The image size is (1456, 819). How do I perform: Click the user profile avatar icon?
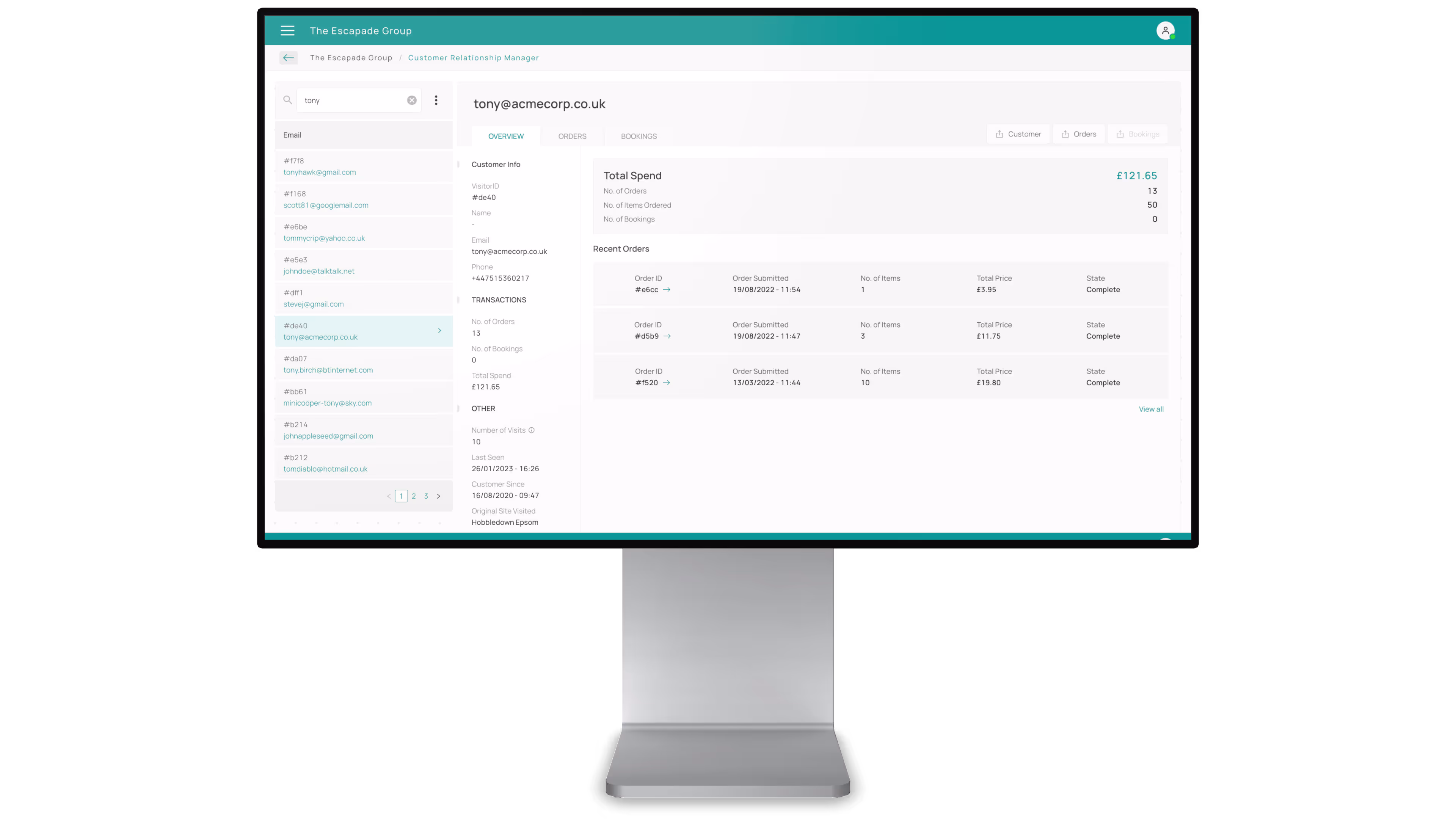point(1165,30)
